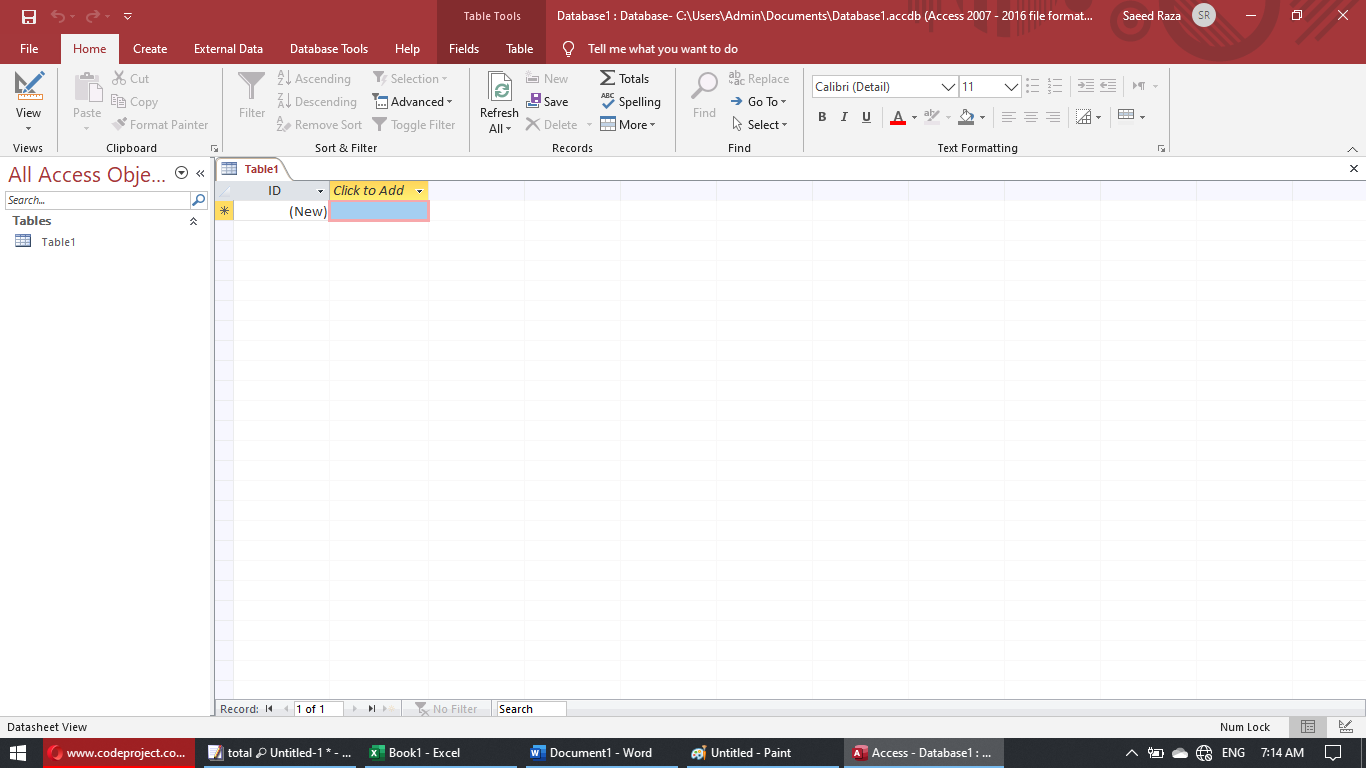Switch to the Database Tools tab
The image size is (1366, 768).
[x=329, y=48]
